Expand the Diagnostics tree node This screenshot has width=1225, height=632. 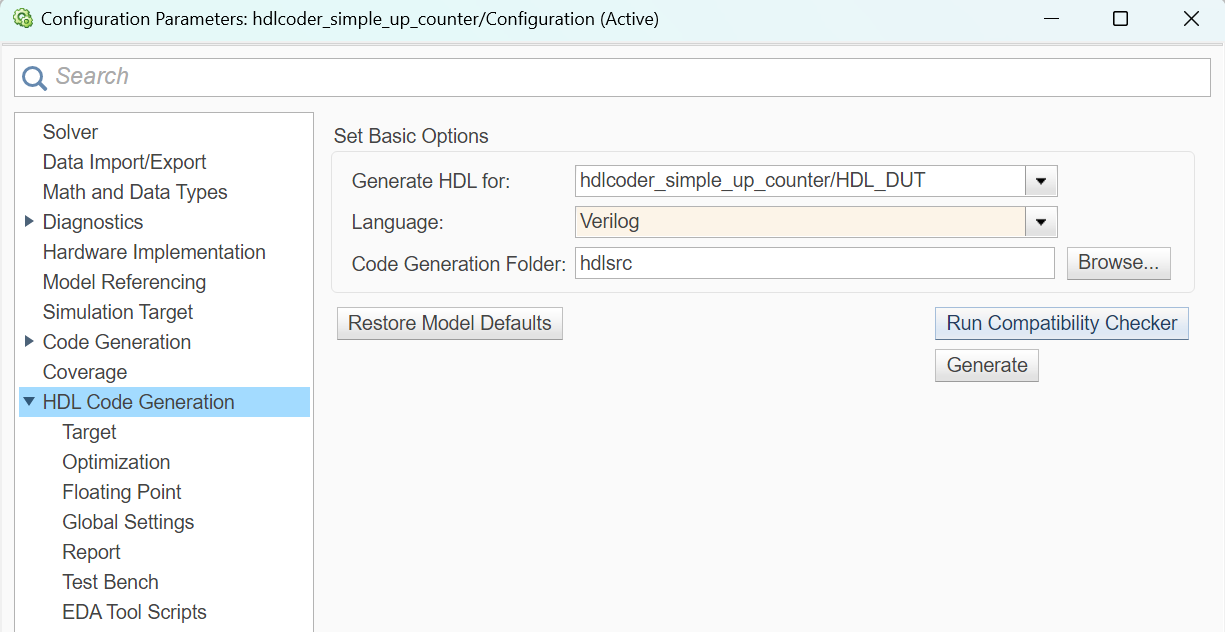pos(28,222)
